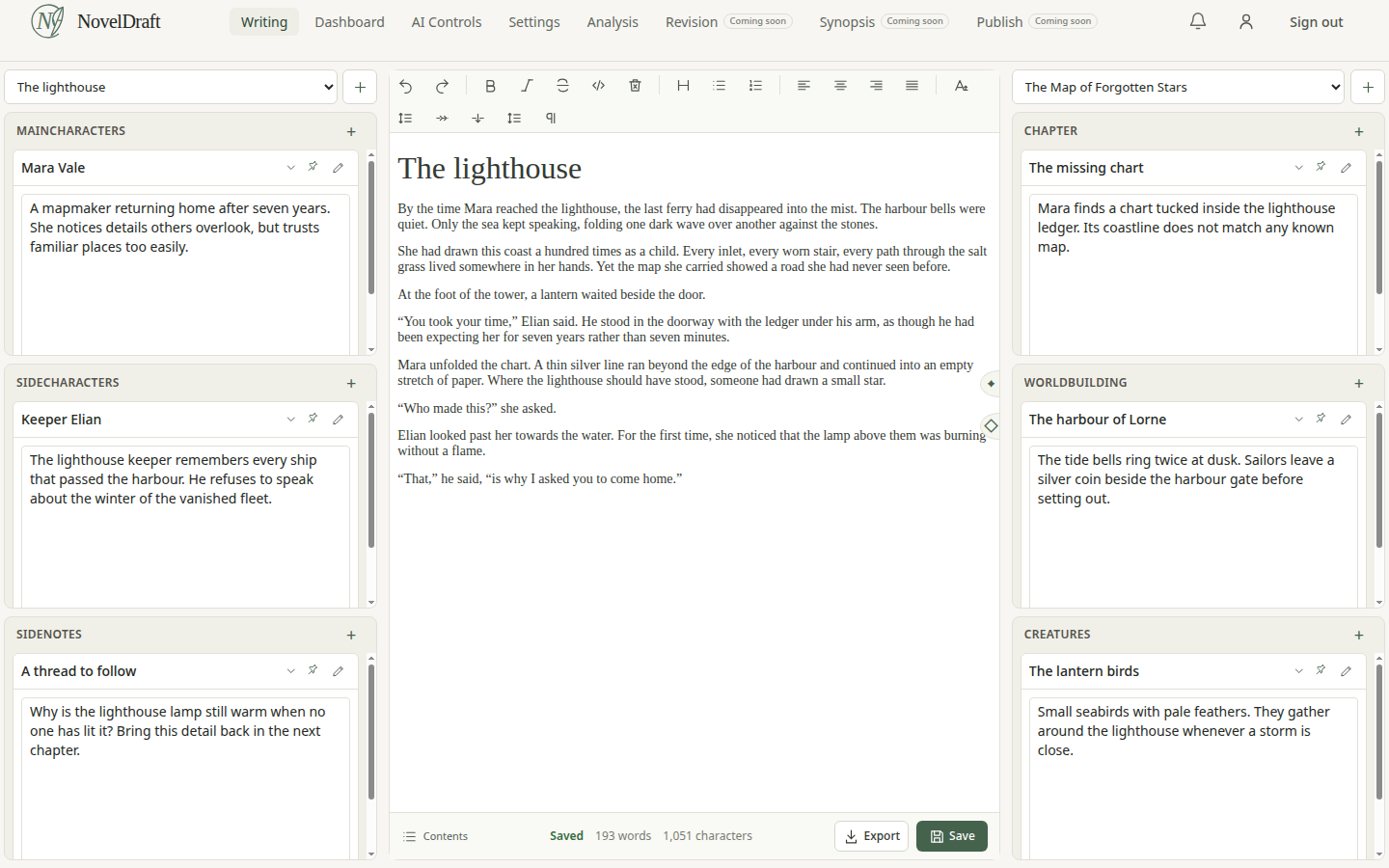The height and width of the screenshot is (868, 1389).
Task: Switch to the Dashboard tab
Action: pos(349,21)
